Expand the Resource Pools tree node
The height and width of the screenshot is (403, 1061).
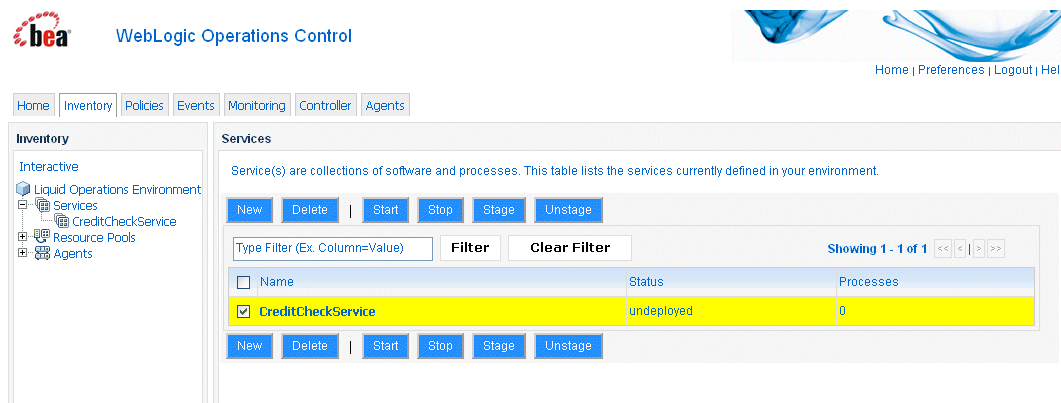click(x=22, y=237)
